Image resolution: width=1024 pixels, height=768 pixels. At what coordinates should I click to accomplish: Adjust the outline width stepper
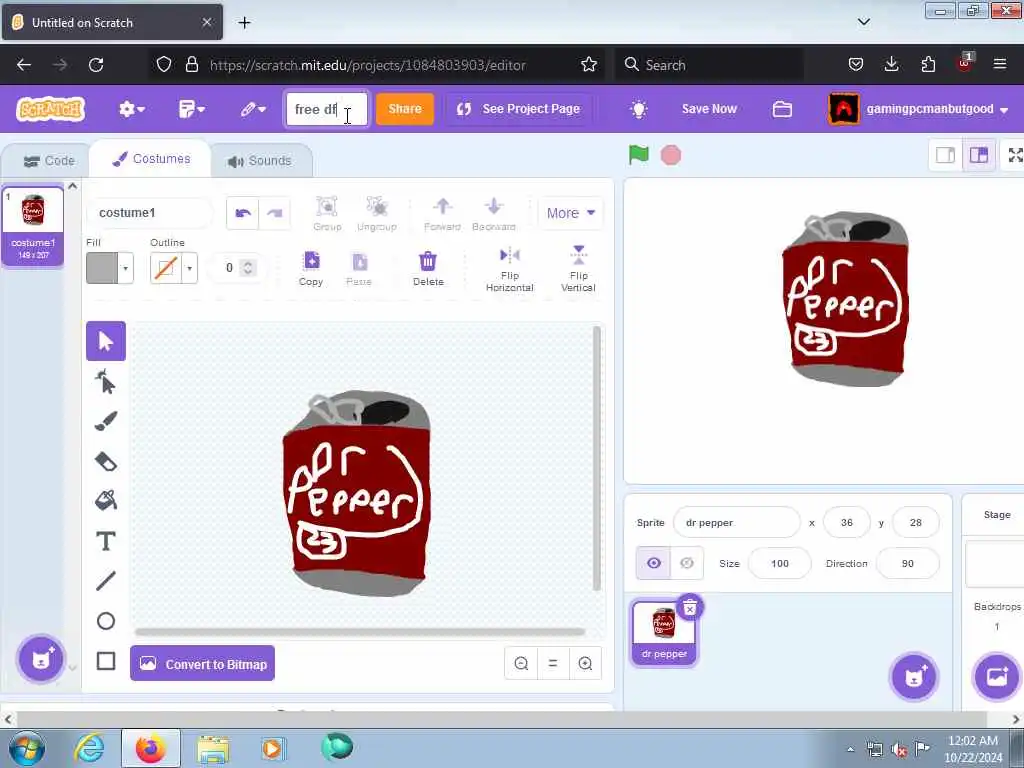point(248,268)
